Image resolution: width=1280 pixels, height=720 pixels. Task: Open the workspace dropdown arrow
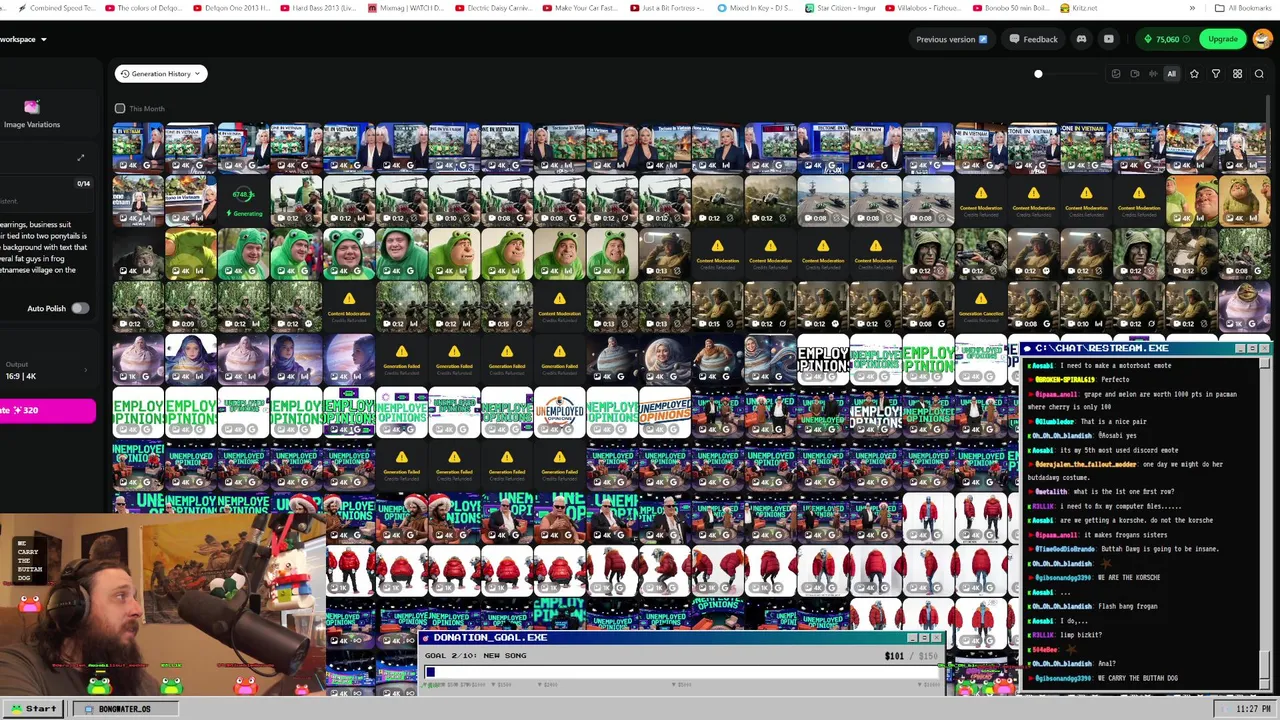point(43,39)
